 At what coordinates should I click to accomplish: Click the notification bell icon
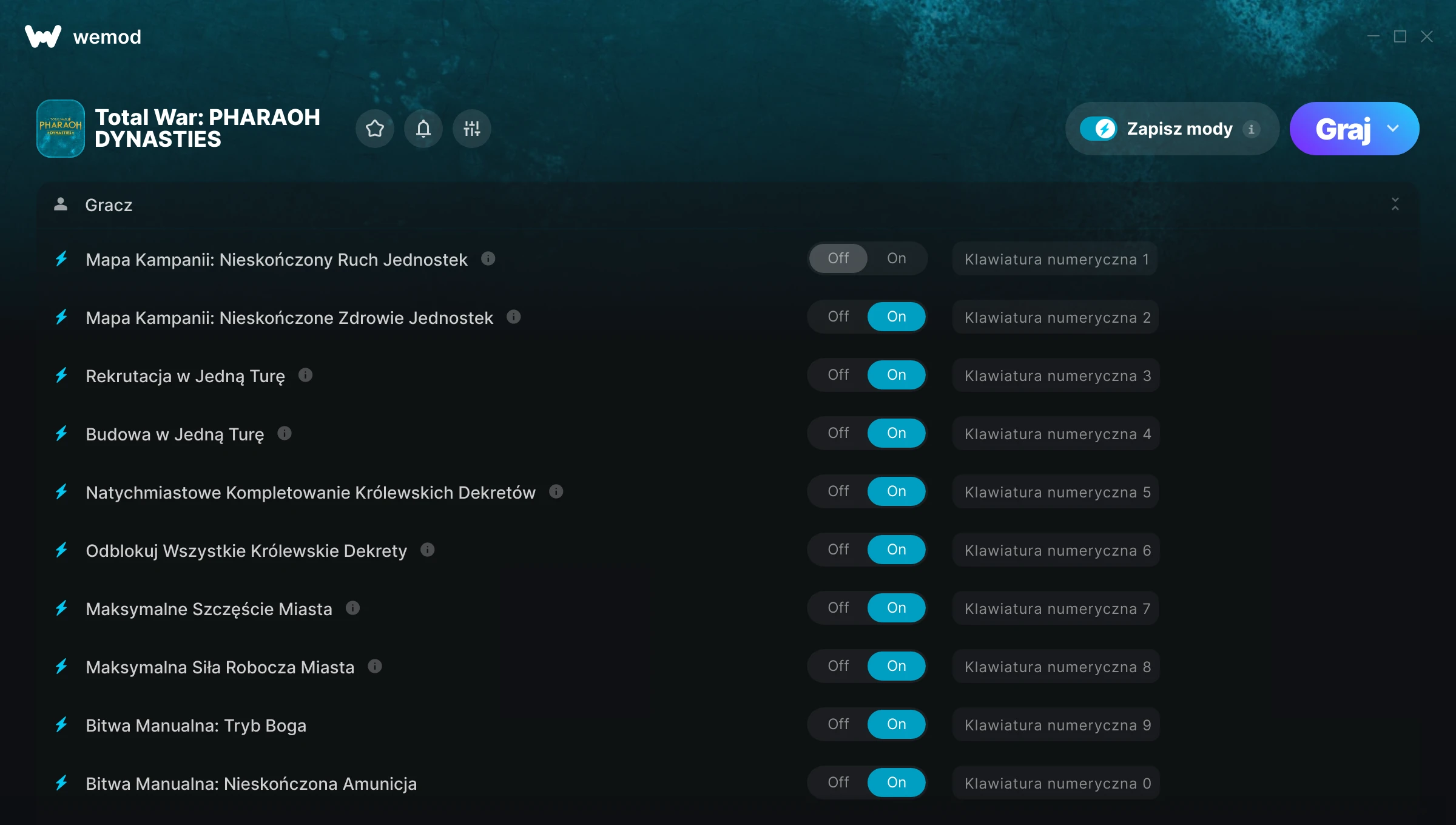423,129
